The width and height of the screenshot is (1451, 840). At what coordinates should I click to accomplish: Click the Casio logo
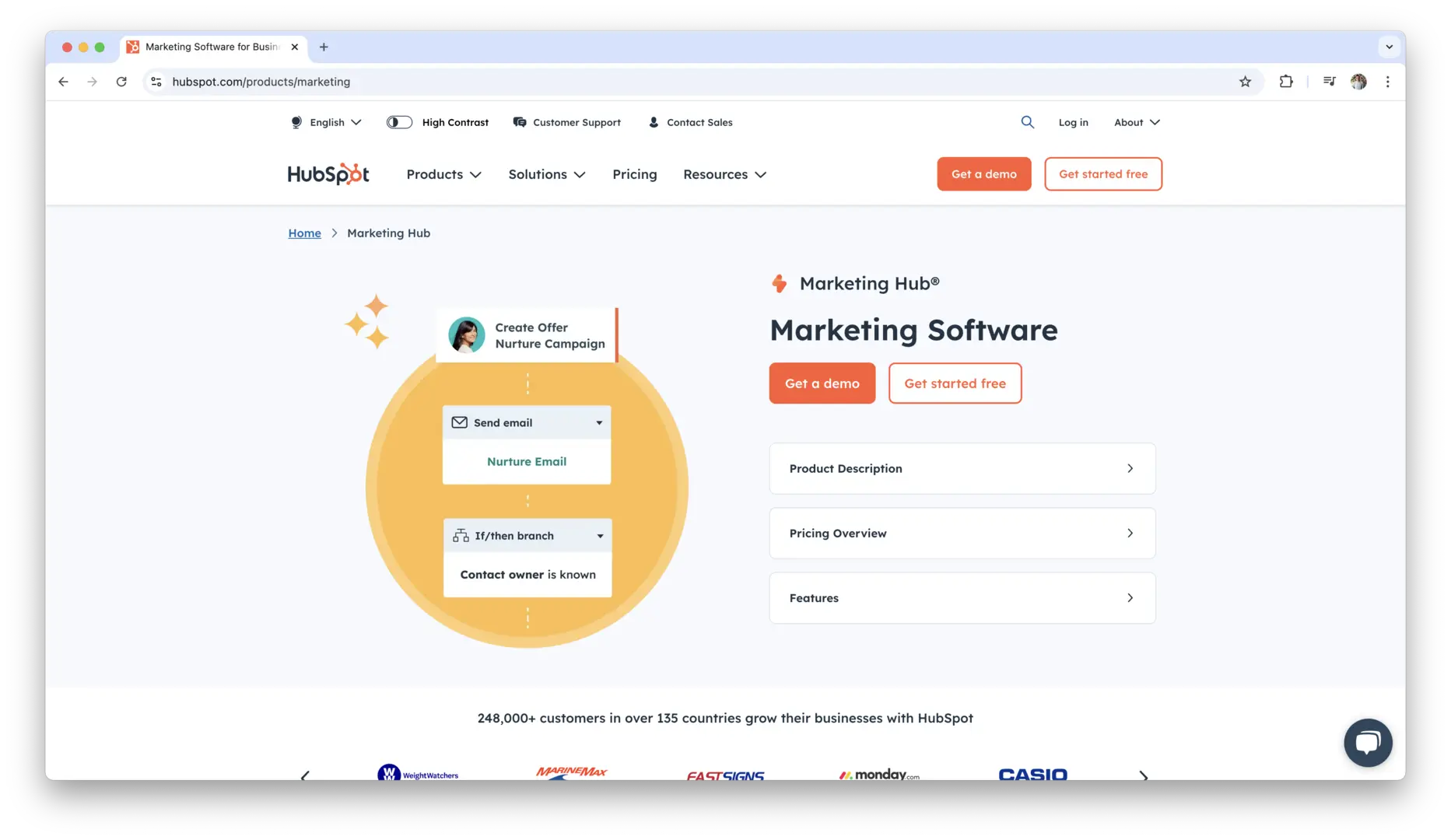(1032, 774)
